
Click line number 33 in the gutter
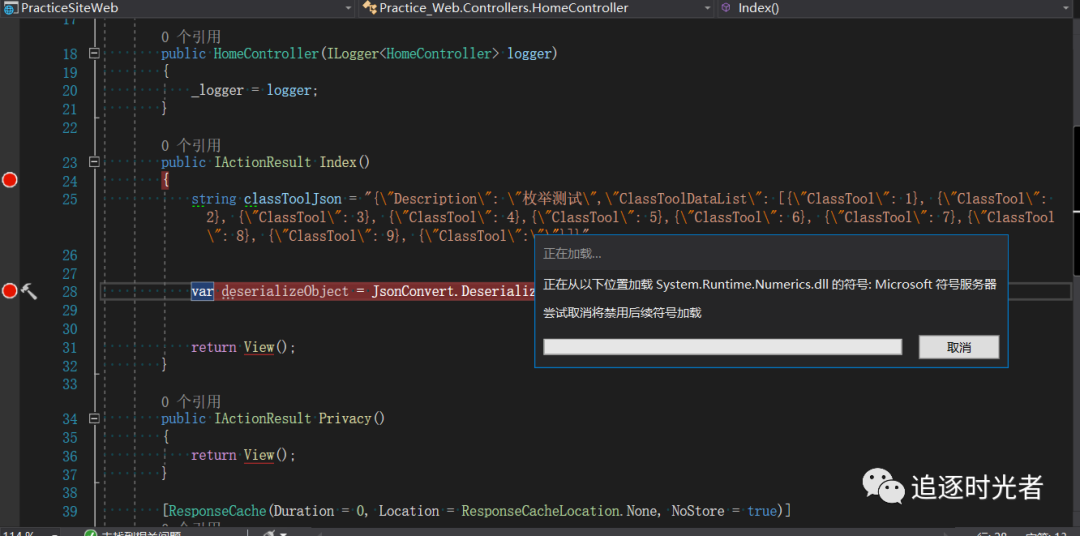pos(70,384)
